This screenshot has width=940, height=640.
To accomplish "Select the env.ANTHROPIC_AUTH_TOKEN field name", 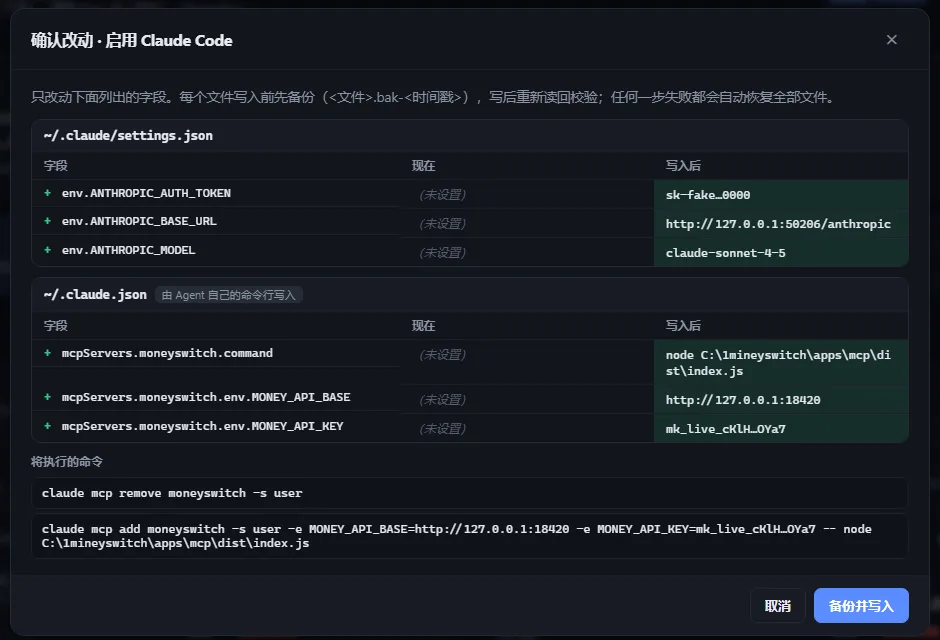I will click(146, 193).
